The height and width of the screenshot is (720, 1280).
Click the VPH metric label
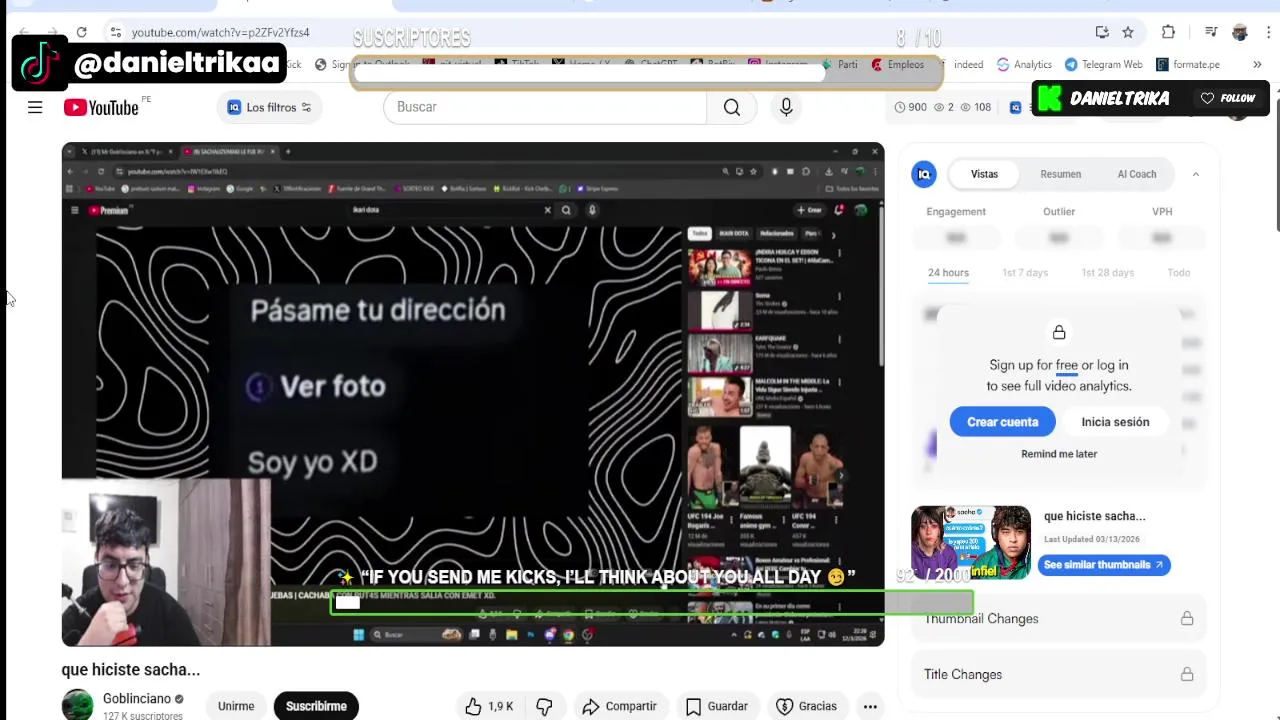pyautogui.click(x=1162, y=212)
